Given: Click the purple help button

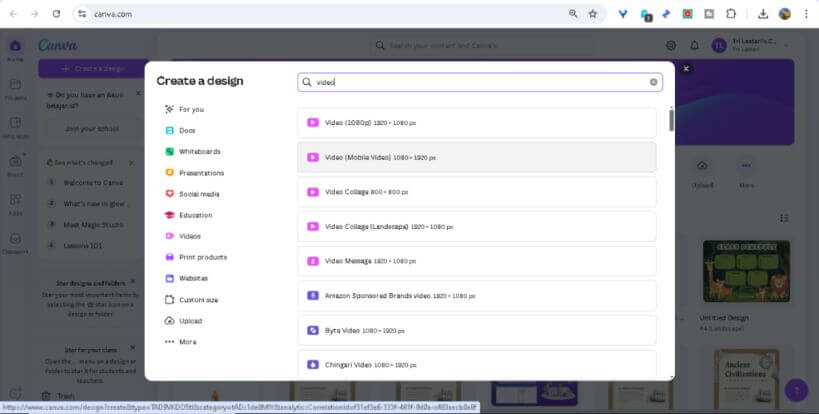Looking at the screenshot, I should coord(796,390).
